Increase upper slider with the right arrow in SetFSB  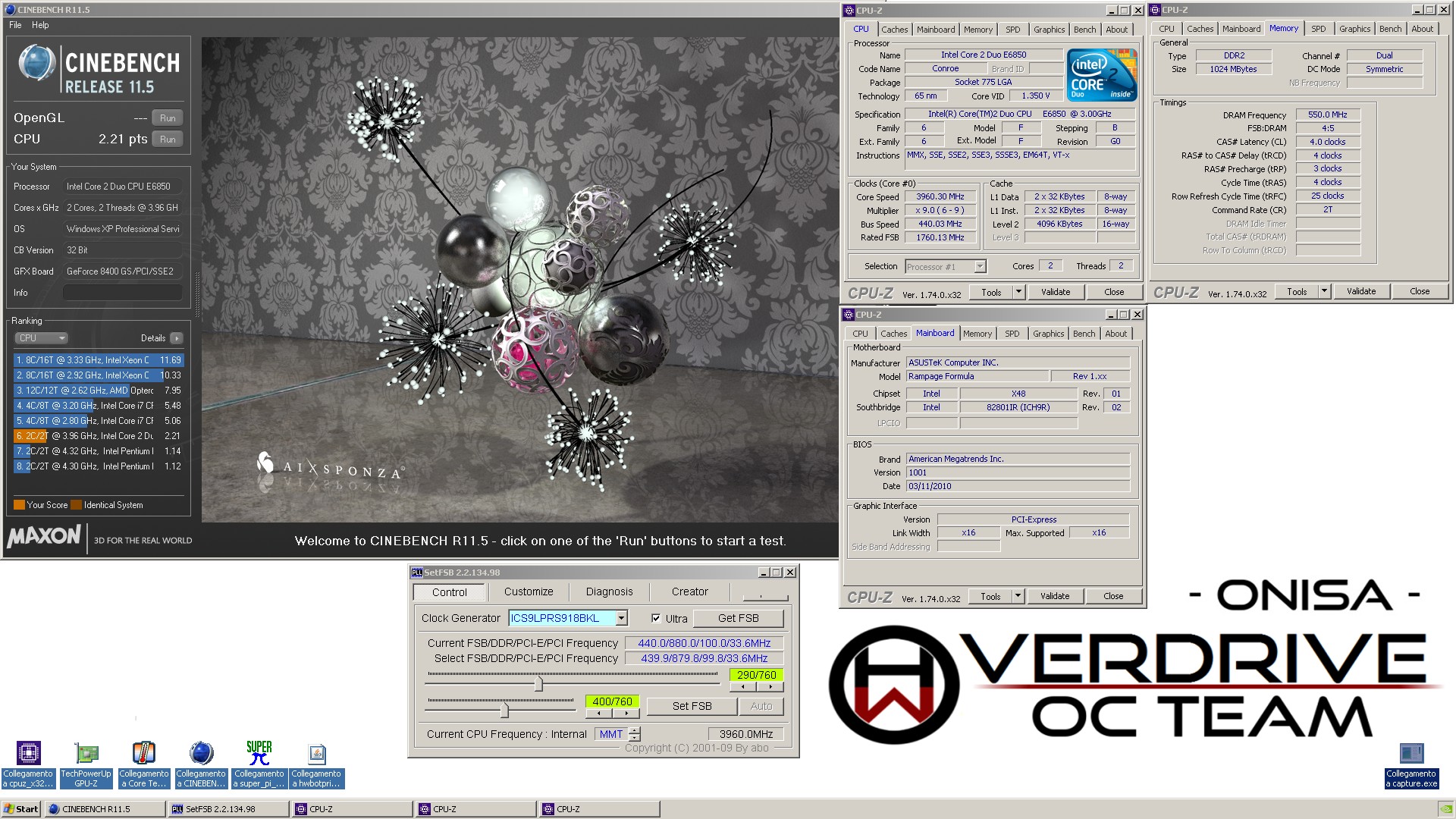pyautogui.click(x=770, y=687)
